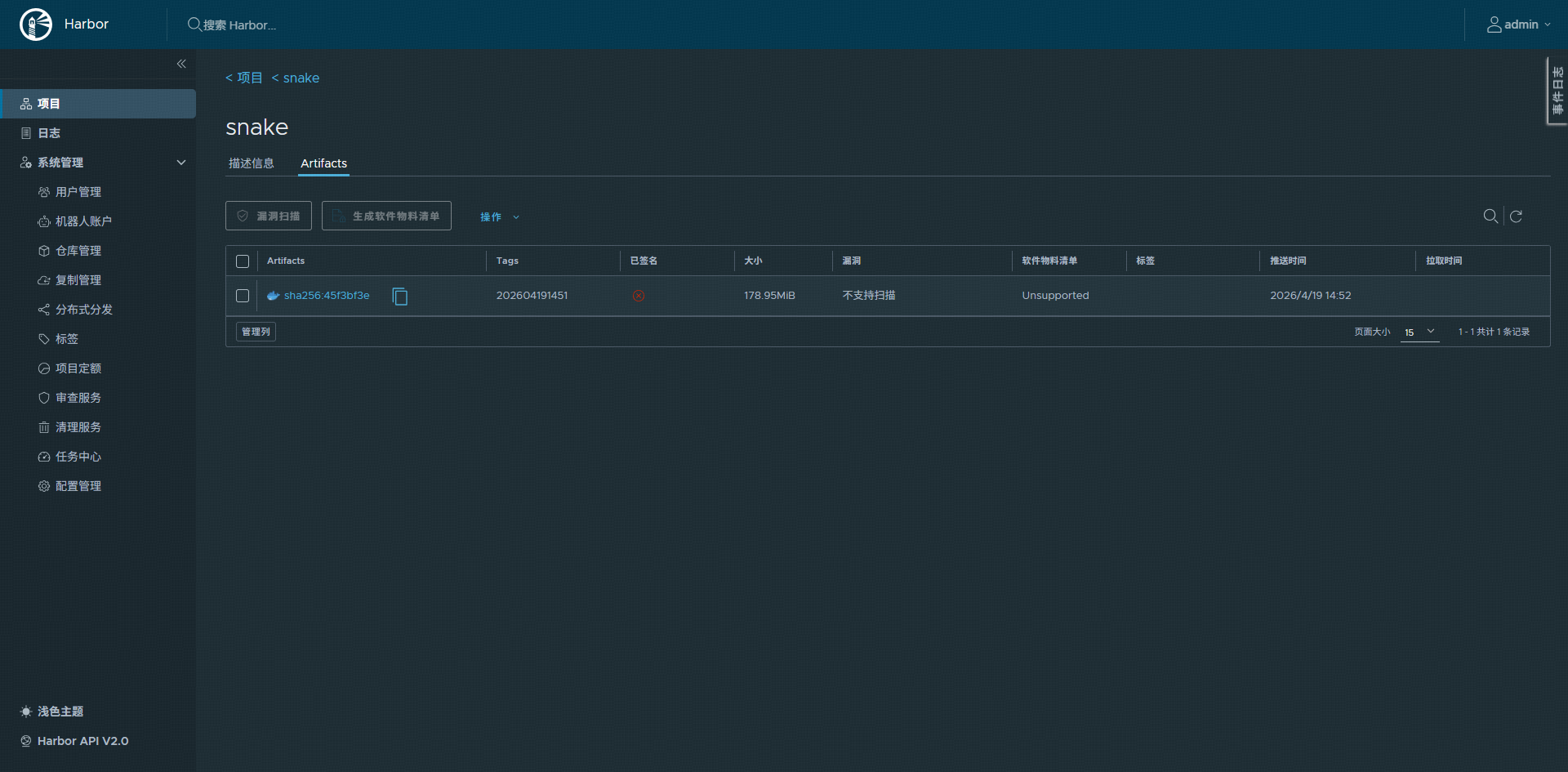The height and width of the screenshot is (772, 1568).
Task: Click the Artifacts column header
Action: point(286,261)
